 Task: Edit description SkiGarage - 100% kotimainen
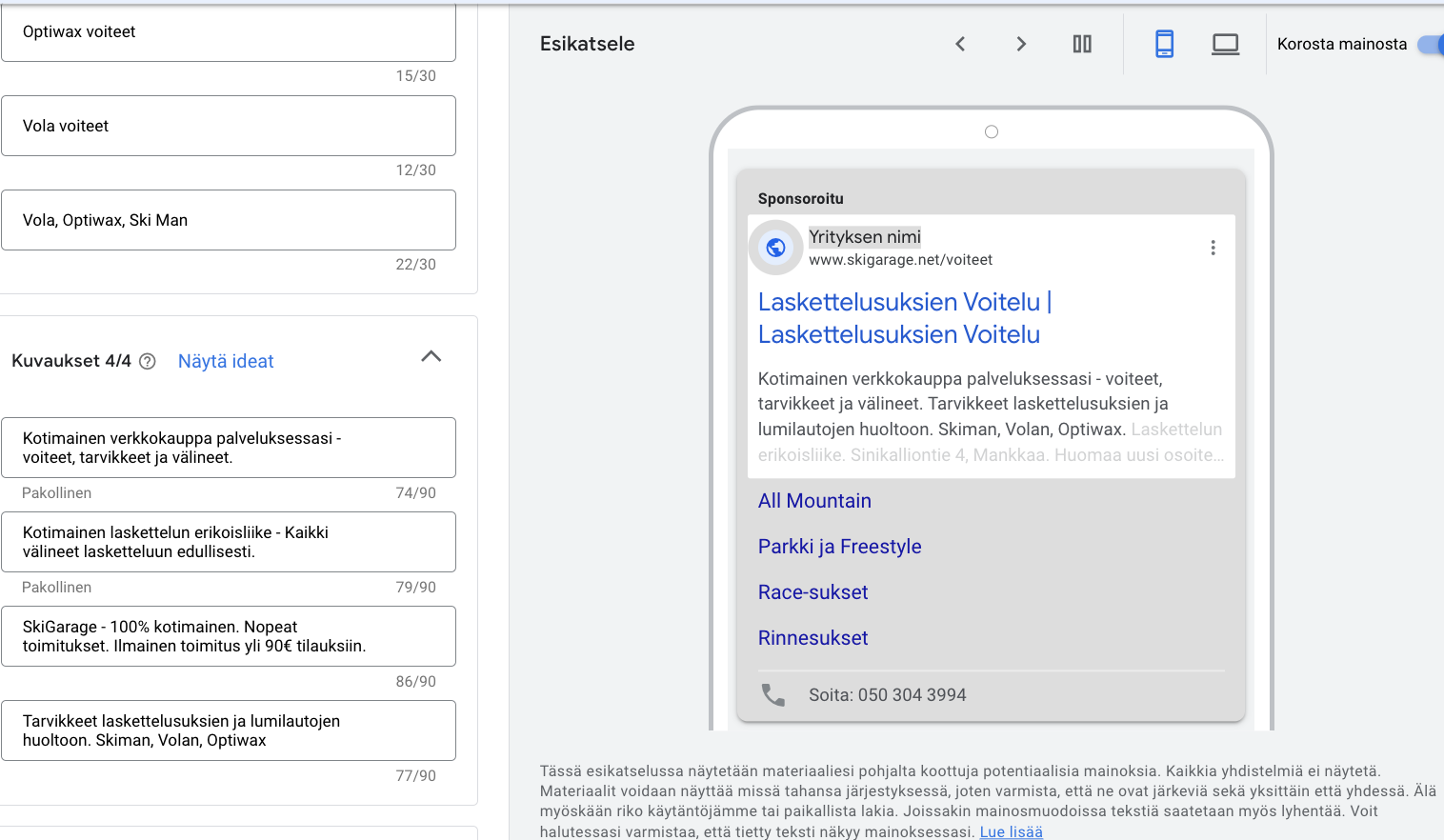click(x=229, y=636)
